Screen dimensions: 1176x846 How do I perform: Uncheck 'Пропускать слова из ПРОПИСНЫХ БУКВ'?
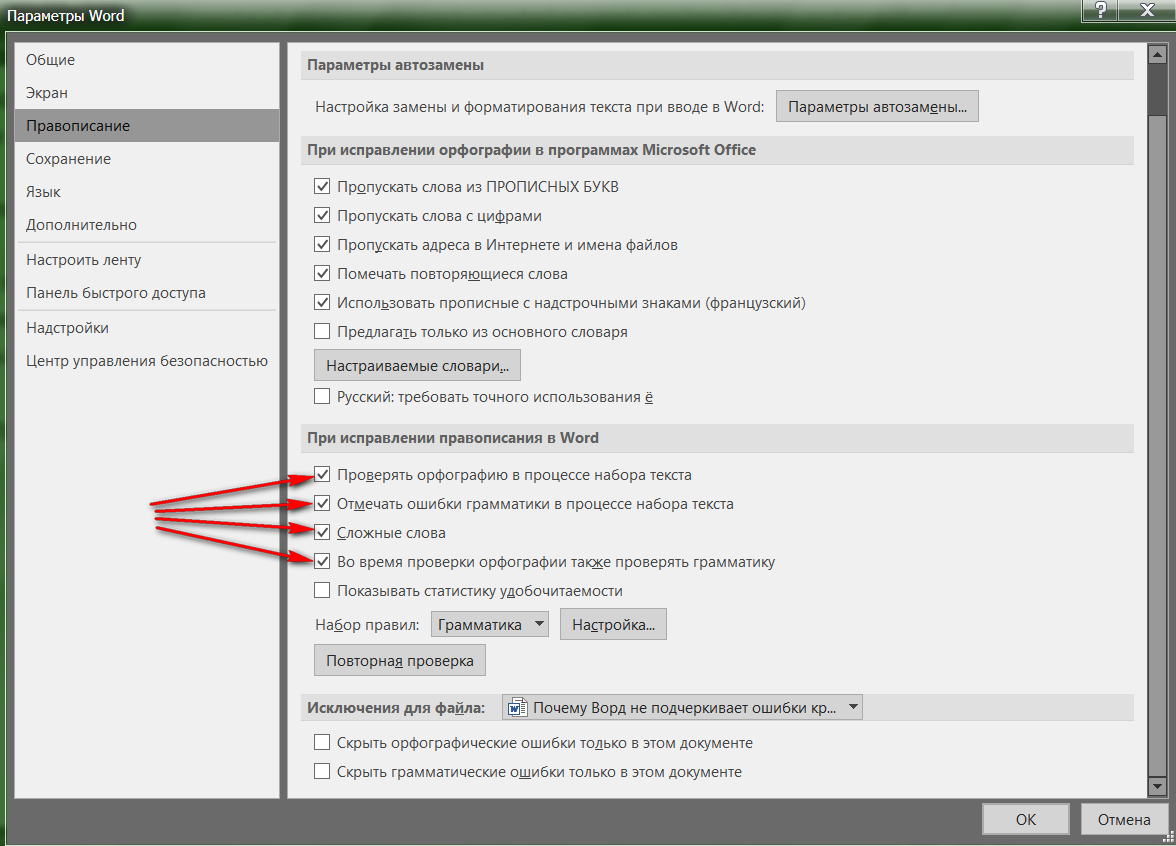[x=322, y=187]
